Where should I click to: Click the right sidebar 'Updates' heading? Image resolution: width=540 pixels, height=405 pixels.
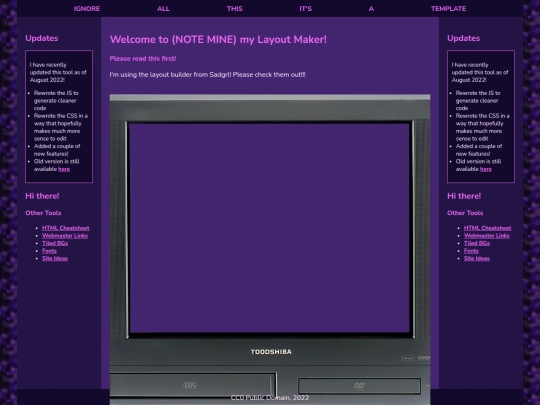pos(464,38)
